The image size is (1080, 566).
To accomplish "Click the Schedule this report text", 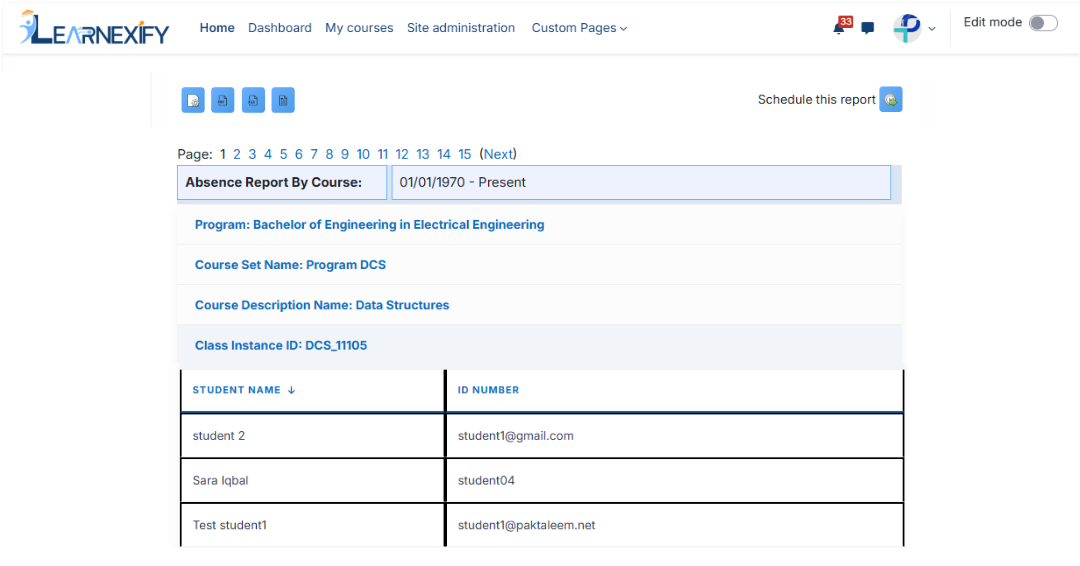I will click(816, 100).
